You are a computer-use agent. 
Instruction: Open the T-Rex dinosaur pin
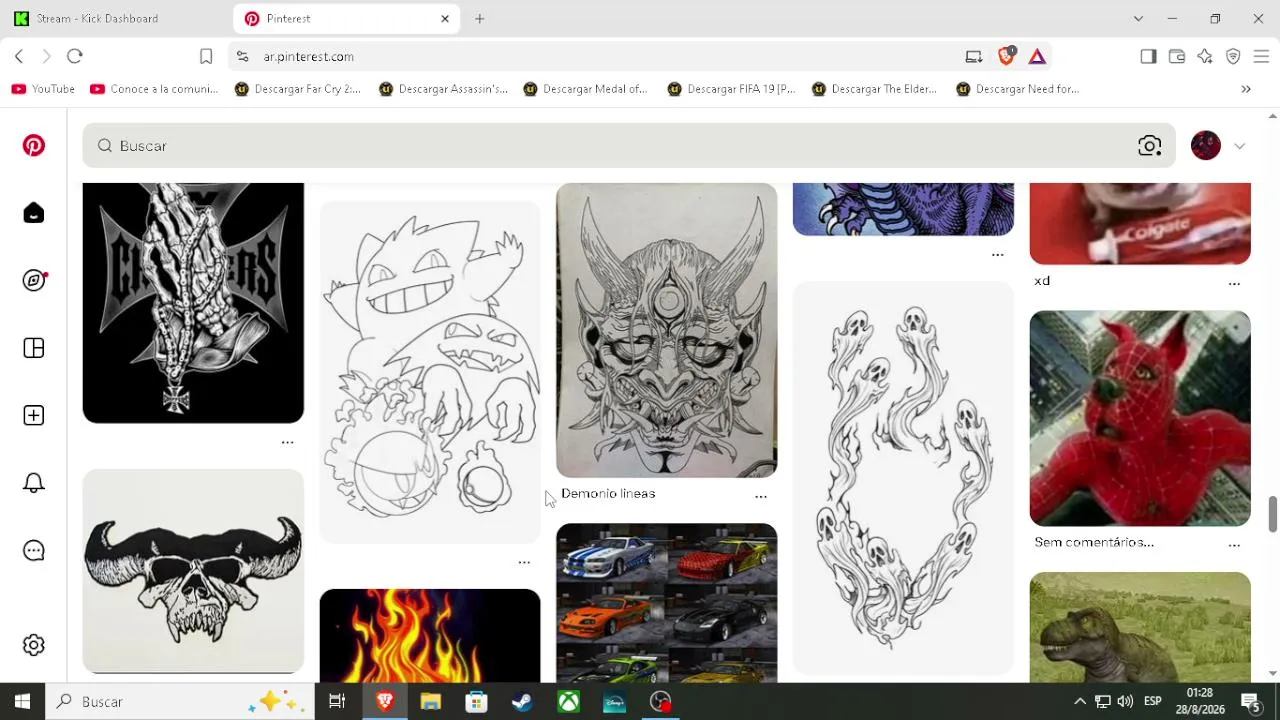point(1140,627)
